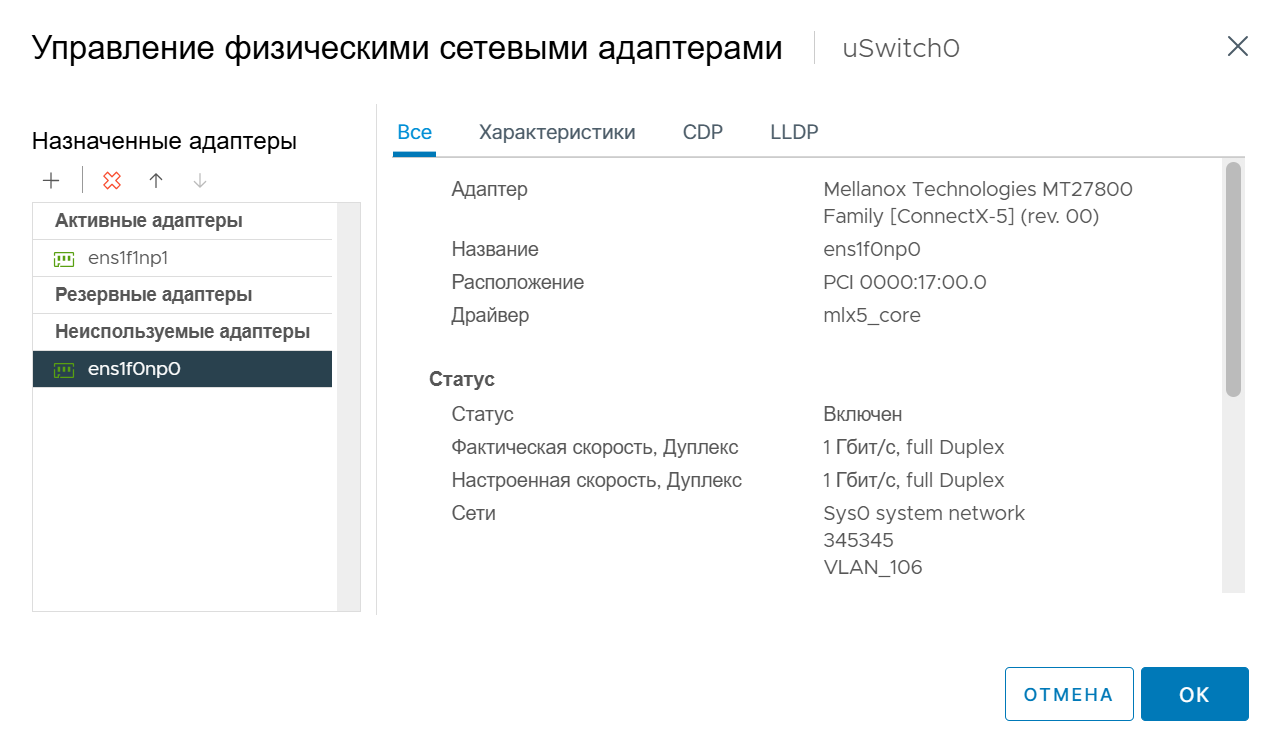Open the CDP tab
Image resolution: width=1277 pixels, height=741 pixels.
click(x=703, y=133)
